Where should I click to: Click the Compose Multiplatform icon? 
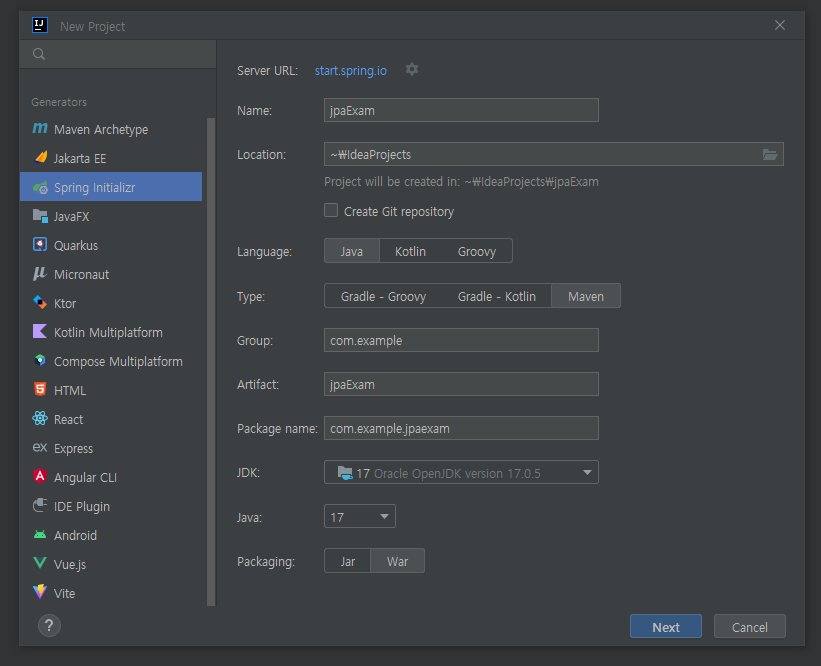(x=40, y=361)
